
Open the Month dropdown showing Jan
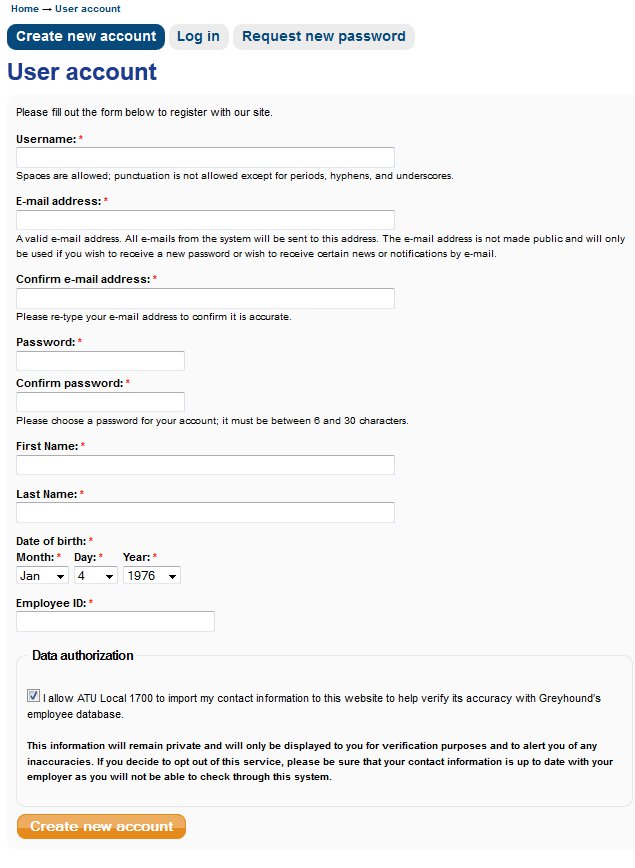coord(42,576)
